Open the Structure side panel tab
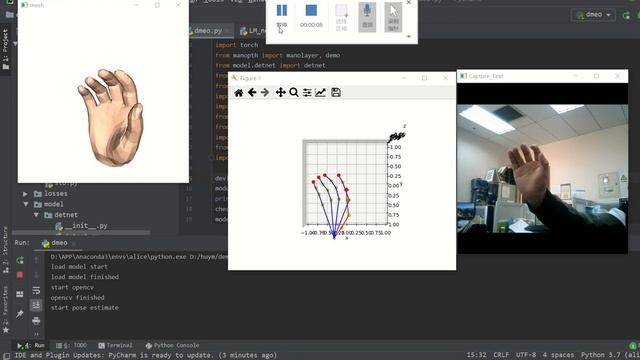This screenshot has height=360, width=640. [x=5, y=250]
